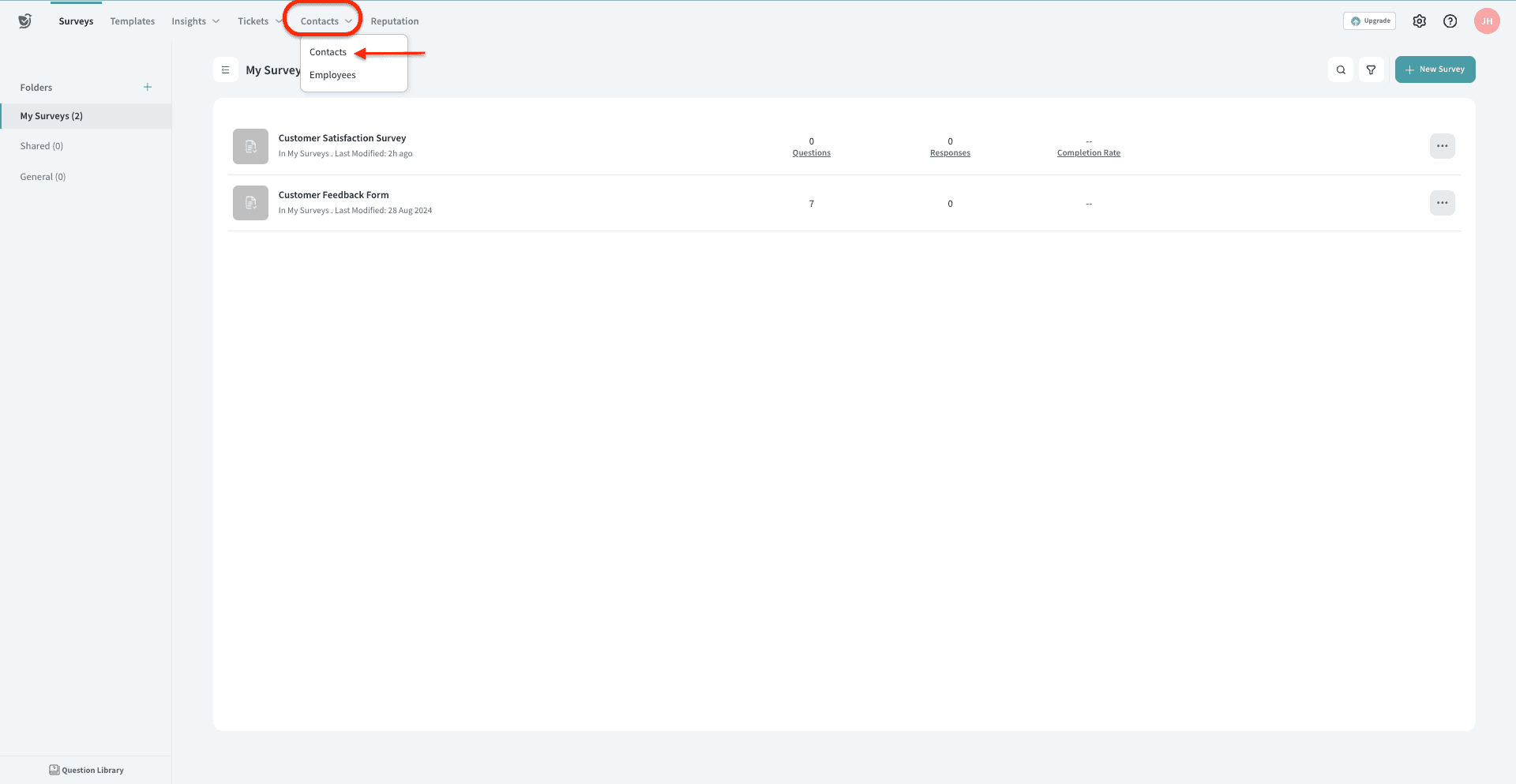Open options for Customer Satisfaction Survey
Viewport: 1516px width, 784px height.
point(1442,146)
